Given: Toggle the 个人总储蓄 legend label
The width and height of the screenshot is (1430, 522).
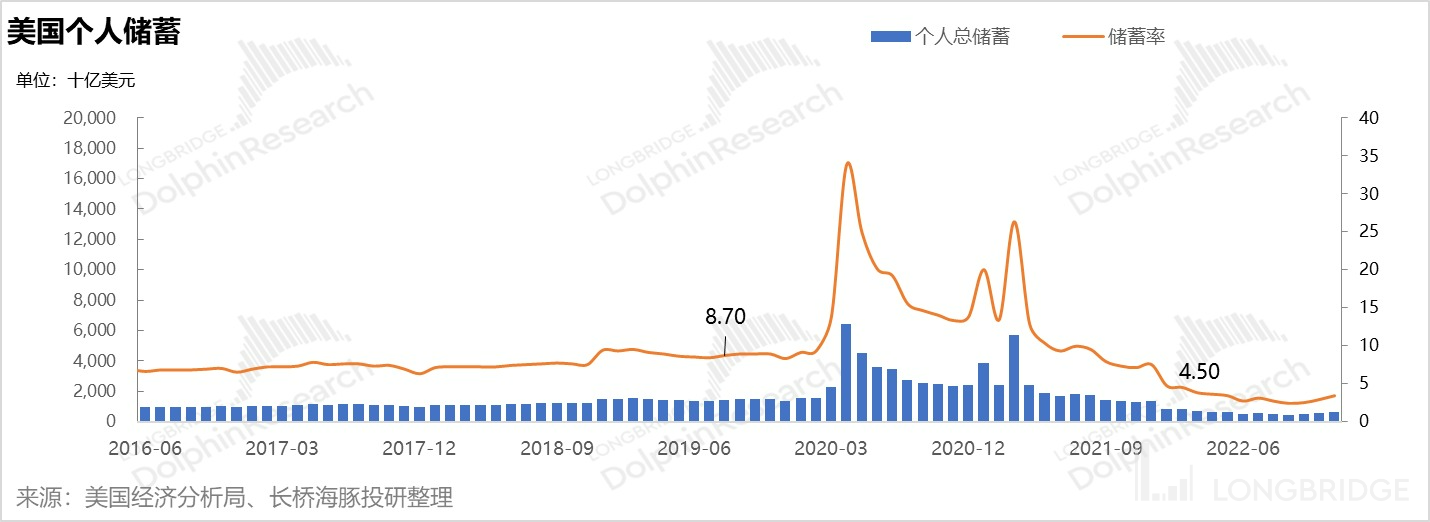Looking at the screenshot, I should (x=962, y=37).
